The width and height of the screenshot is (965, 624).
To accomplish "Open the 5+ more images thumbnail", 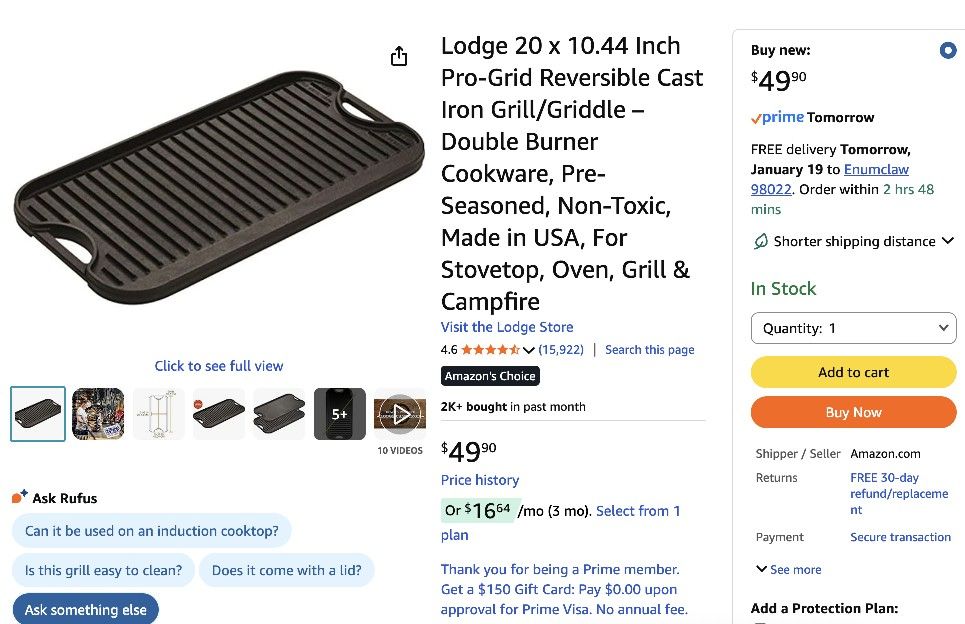I will (x=340, y=414).
